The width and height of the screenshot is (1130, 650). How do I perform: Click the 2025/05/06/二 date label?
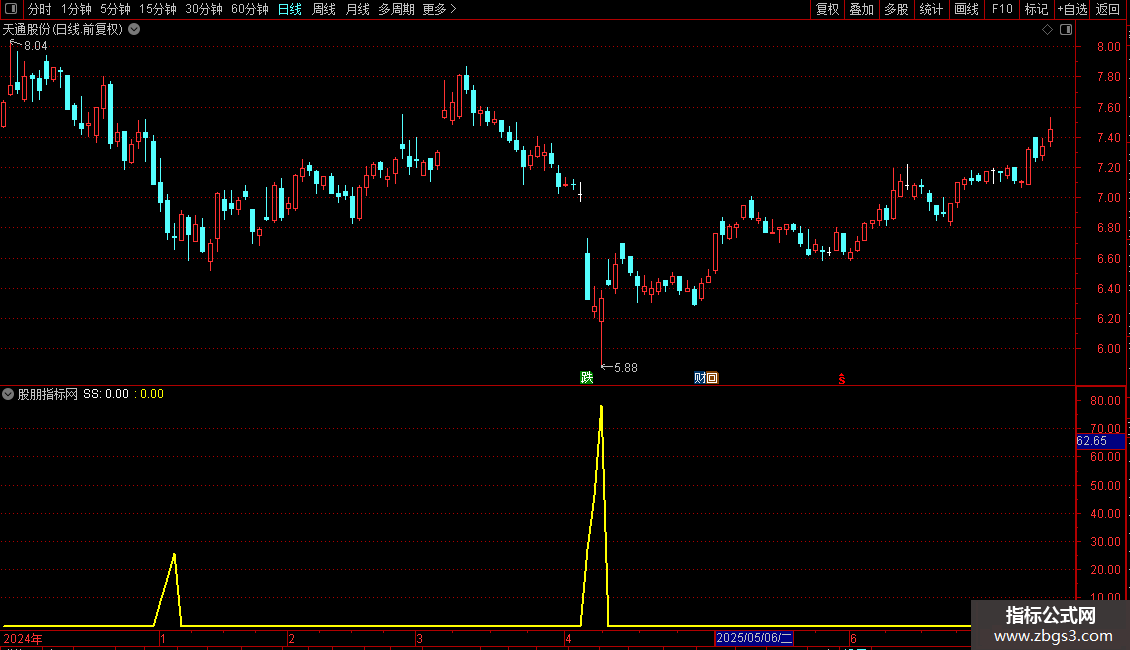(x=755, y=638)
